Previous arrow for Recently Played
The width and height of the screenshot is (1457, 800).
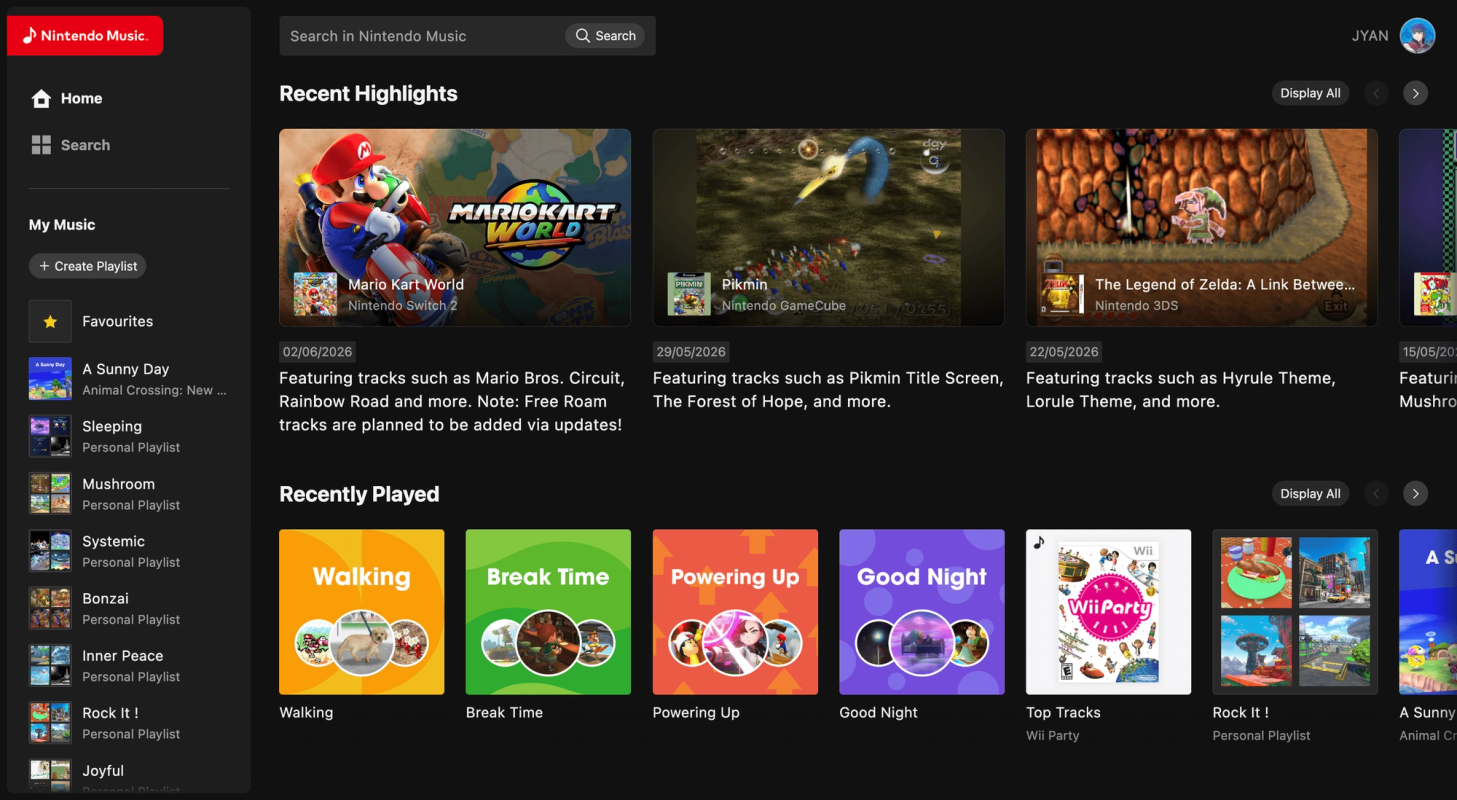(x=1376, y=494)
